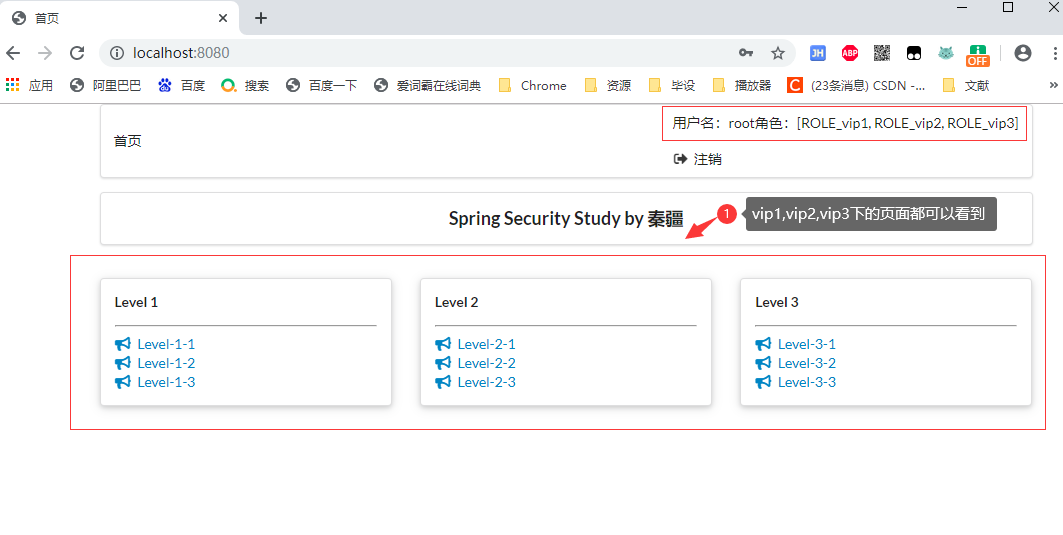
Task: Toggle the green OFF extension icon
Action: pyautogui.click(x=977, y=54)
